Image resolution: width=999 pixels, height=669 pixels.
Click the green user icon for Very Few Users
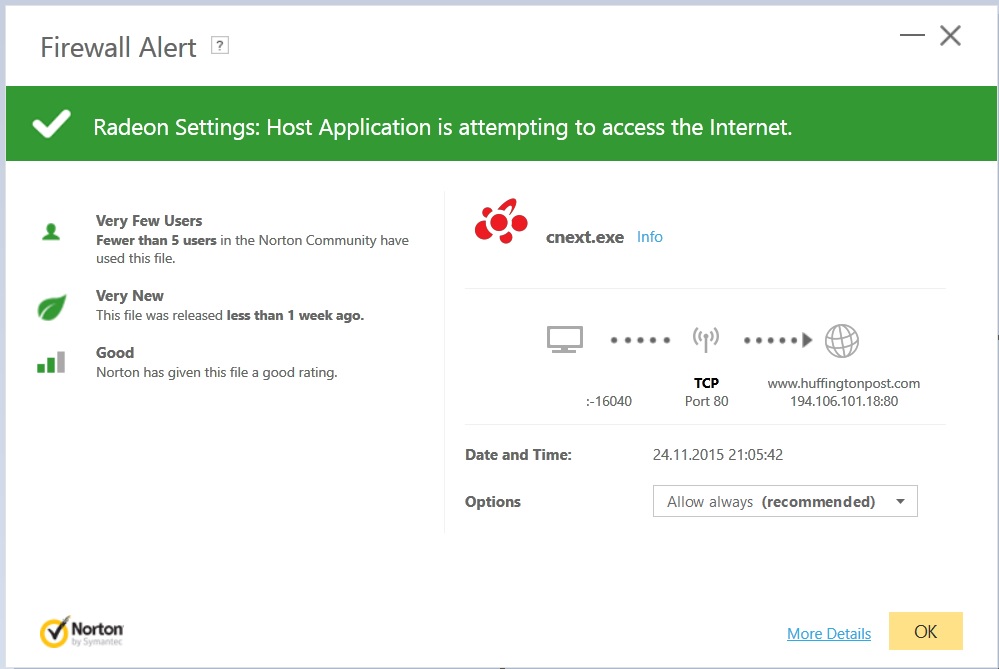coord(51,231)
